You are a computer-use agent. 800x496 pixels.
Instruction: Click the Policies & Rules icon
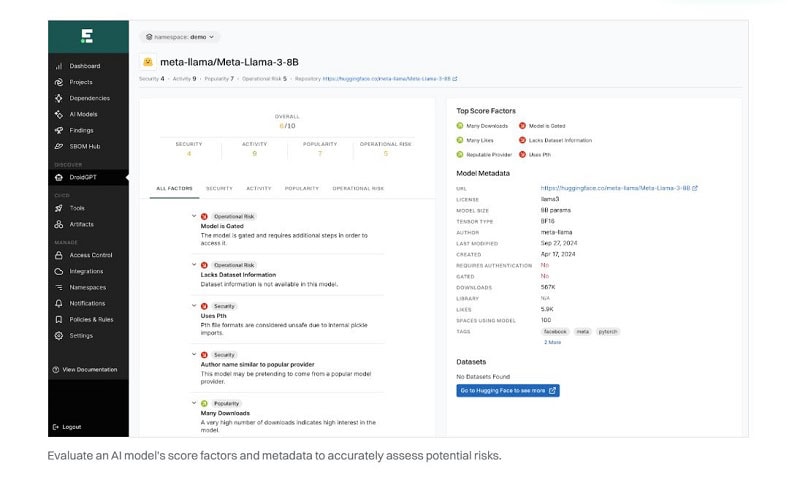tap(59, 319)
